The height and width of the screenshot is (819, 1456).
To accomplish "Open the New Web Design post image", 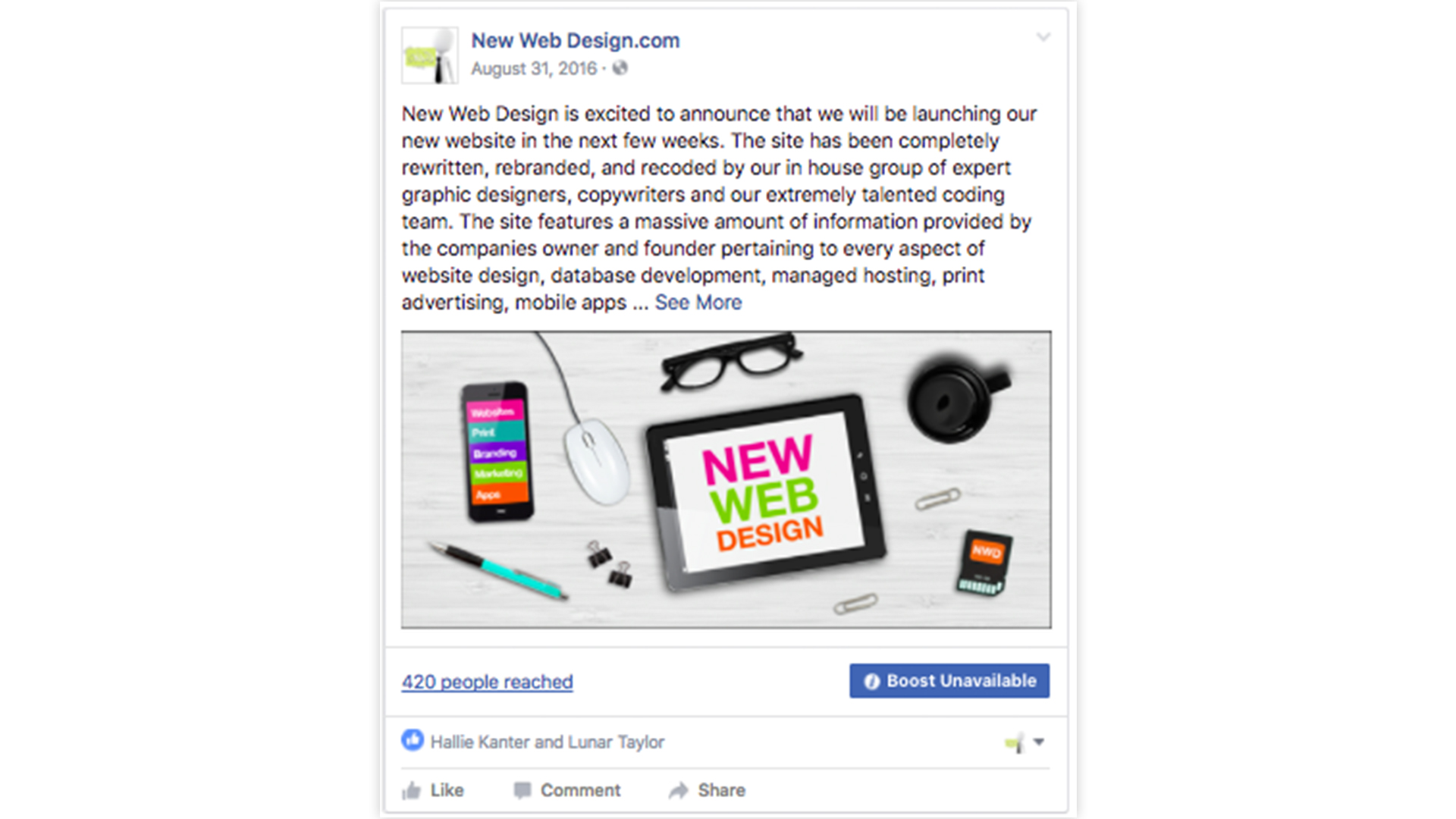I will pyautogui.click(x=726, y=479).
